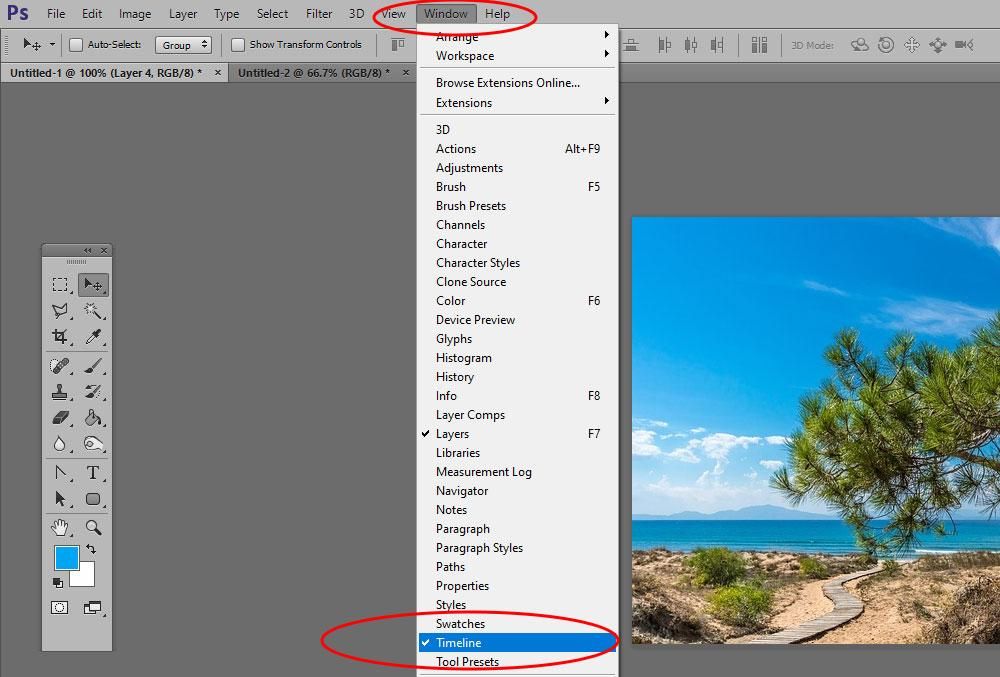This screenshot has width=1000, height=677.
Task: Close the floating toolbox panel
Action: [103, 251]
